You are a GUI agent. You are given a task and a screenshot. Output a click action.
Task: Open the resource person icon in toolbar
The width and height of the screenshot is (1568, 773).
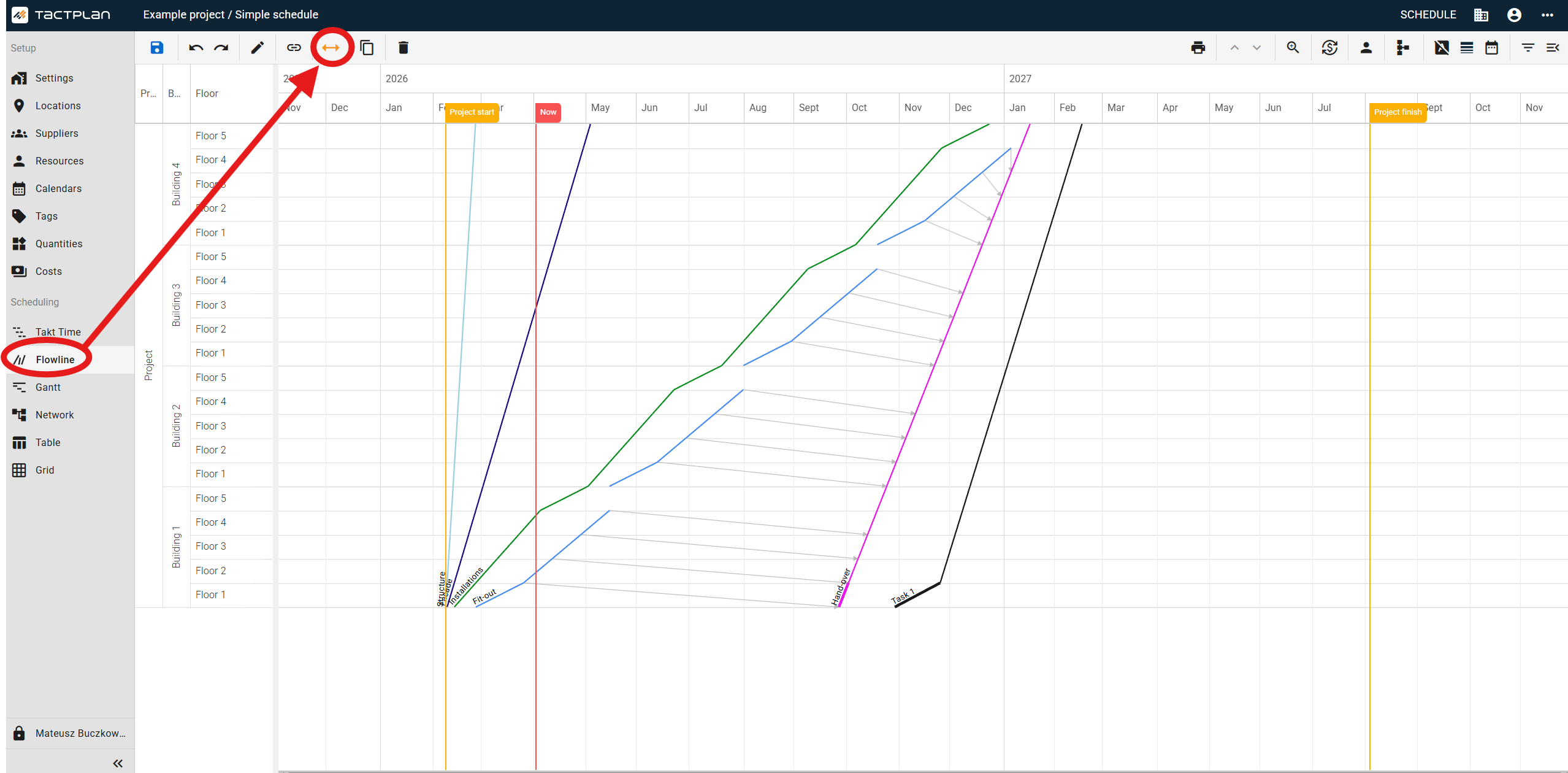click(x=1366, y=48)
